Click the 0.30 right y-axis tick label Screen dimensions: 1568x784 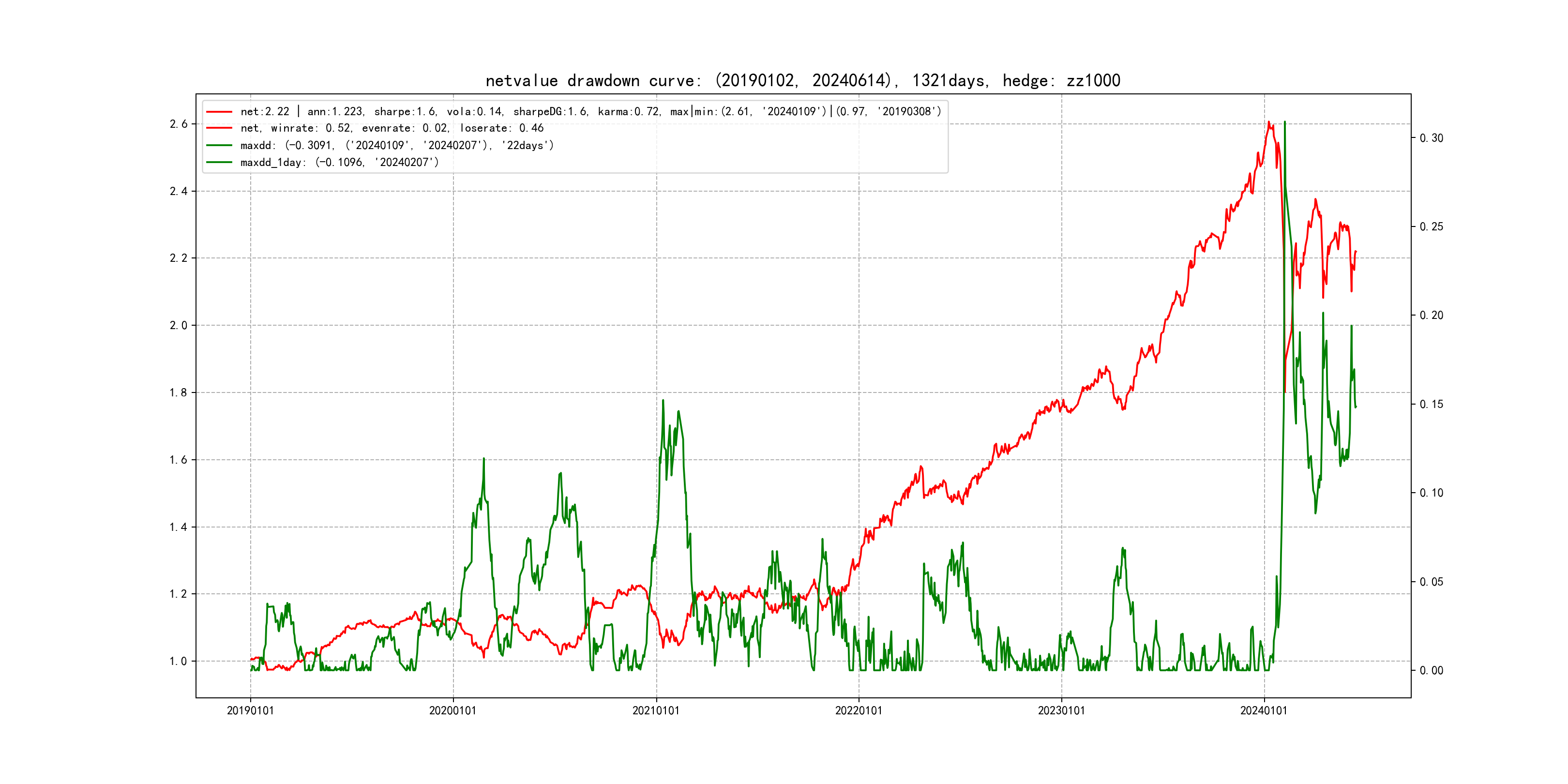1431,138
